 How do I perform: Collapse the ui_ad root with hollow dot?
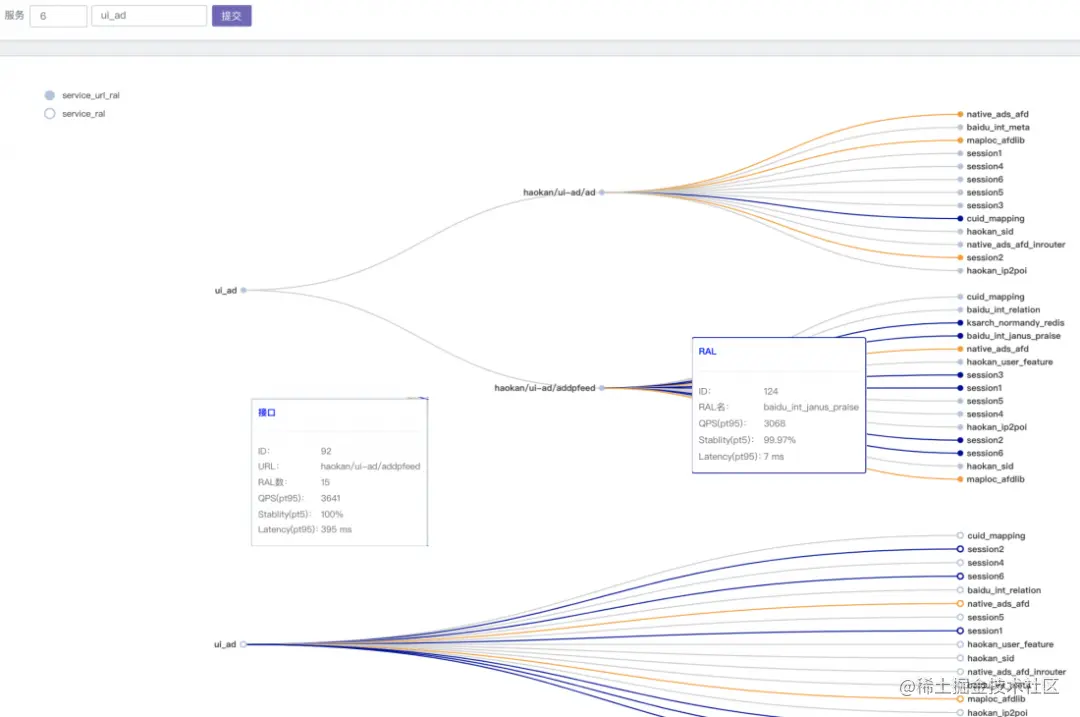(x=243, y=644)
